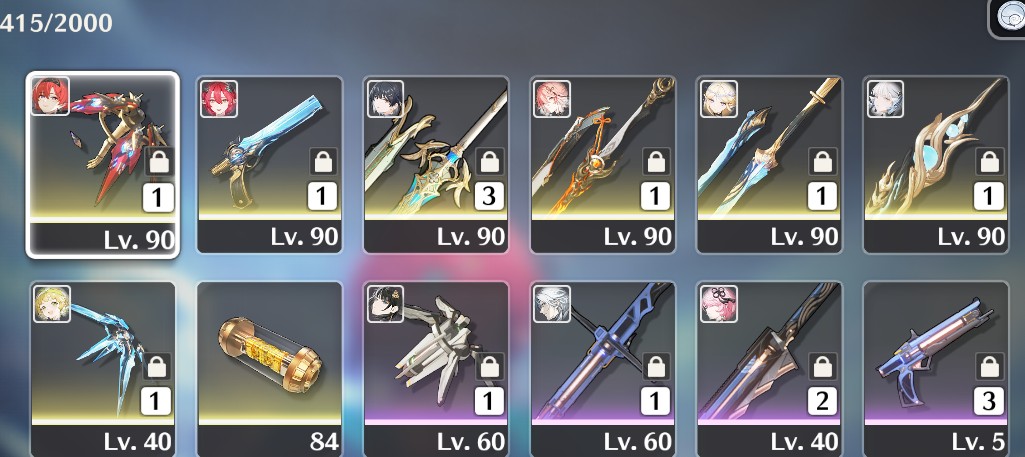Screen dimensions: 1025x457
Task: Click the lock icon on the Lv. 5 pistol
Action: (989, 366)
